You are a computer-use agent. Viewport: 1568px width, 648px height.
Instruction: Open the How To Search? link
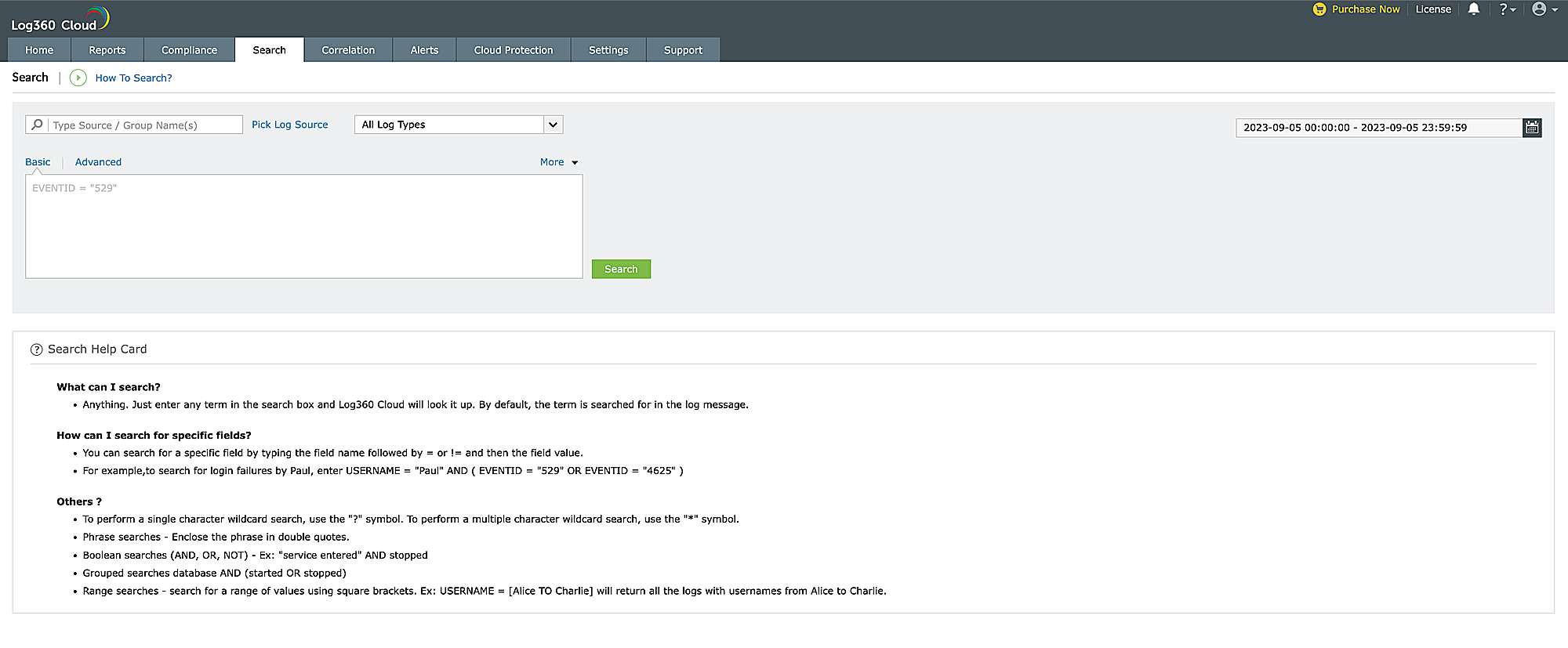pyautogui.click(x=133, y=78)
